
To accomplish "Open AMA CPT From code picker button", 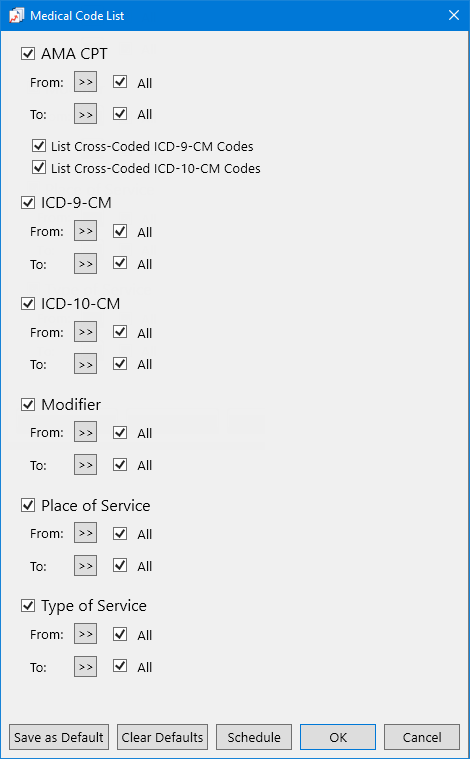I will coord(85,82).
